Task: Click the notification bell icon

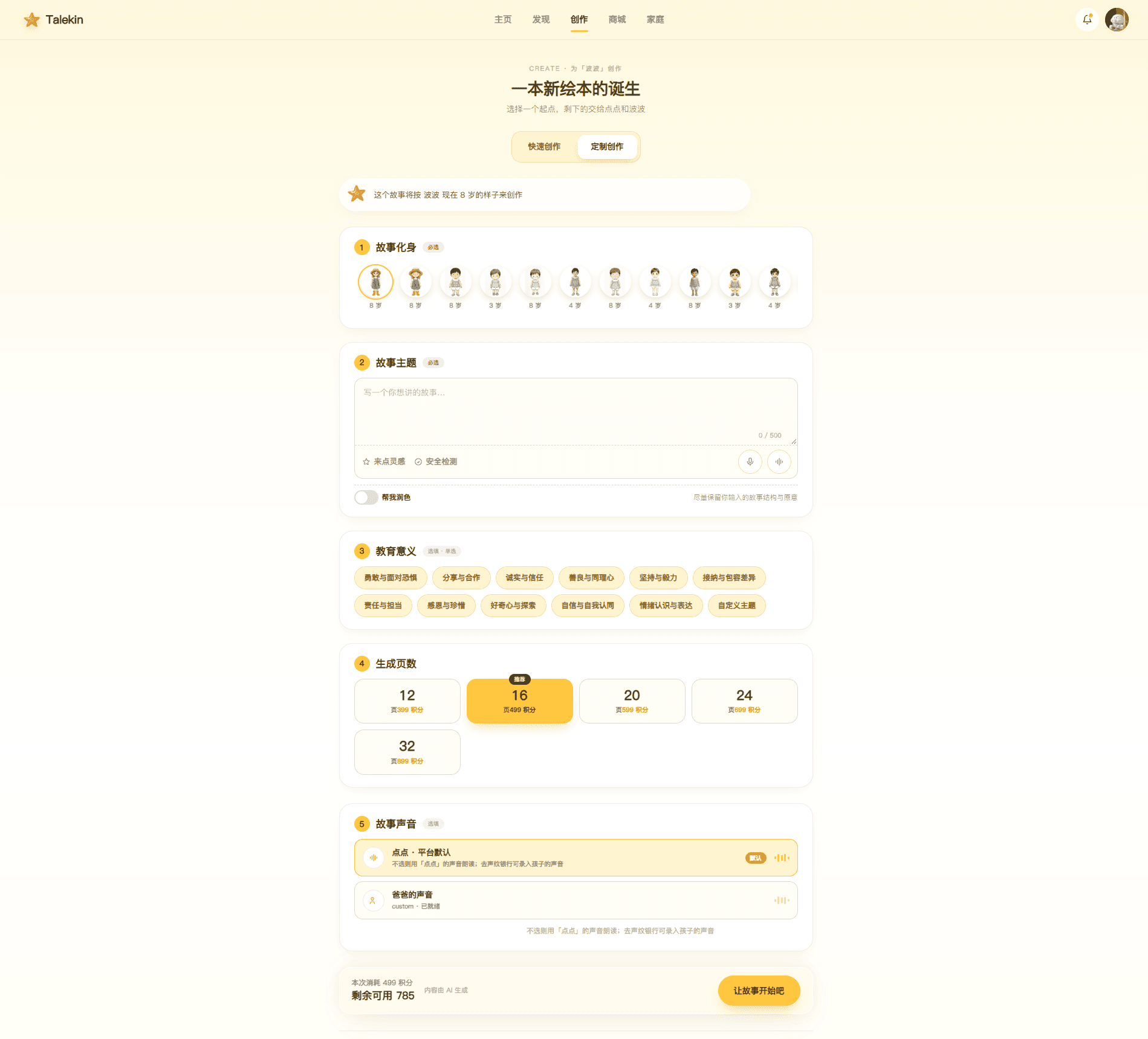Action: click(x=1087, y=19)
